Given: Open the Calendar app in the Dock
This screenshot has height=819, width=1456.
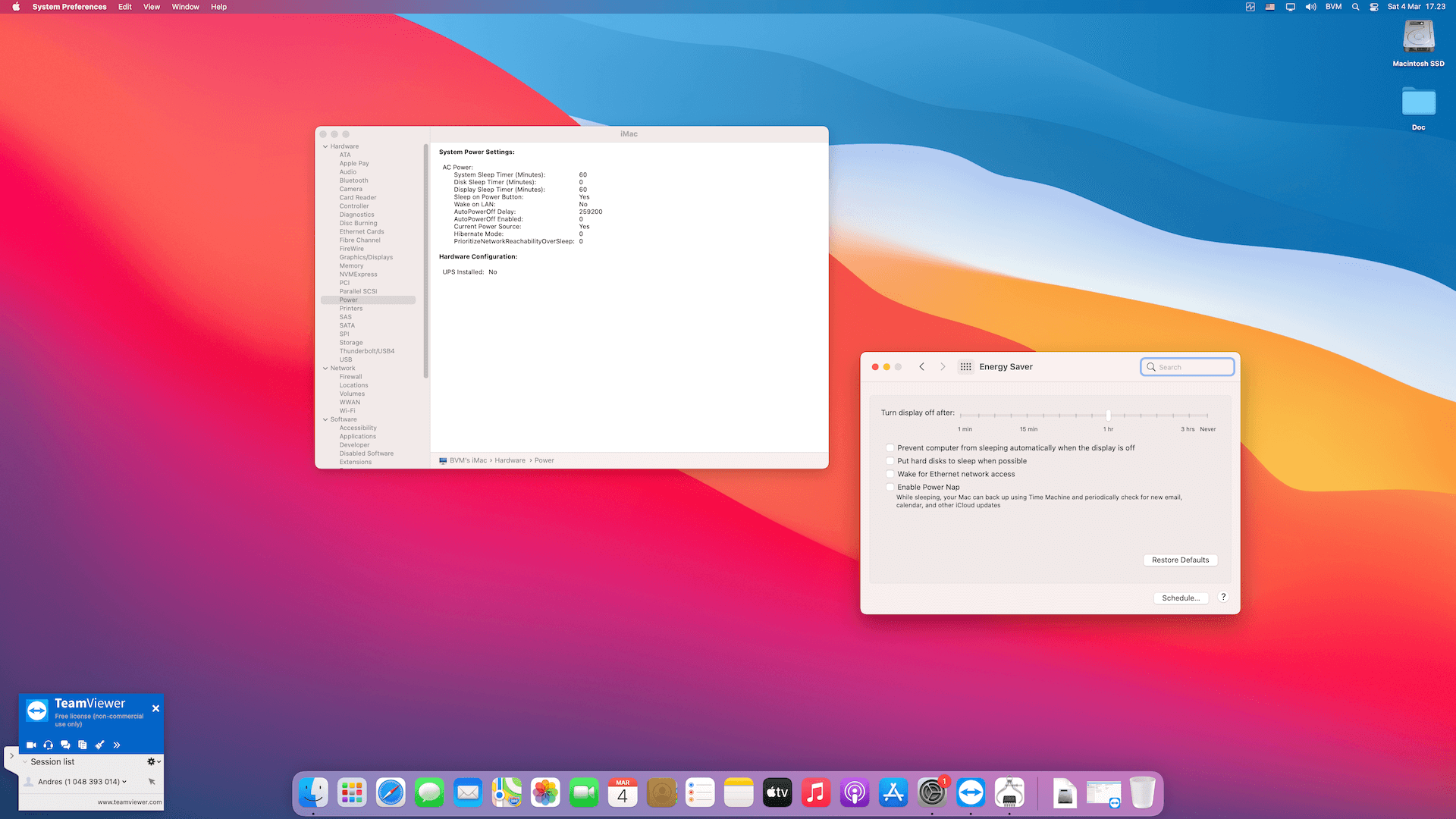Looking at the screenshot, I should (x=623, y=793).
